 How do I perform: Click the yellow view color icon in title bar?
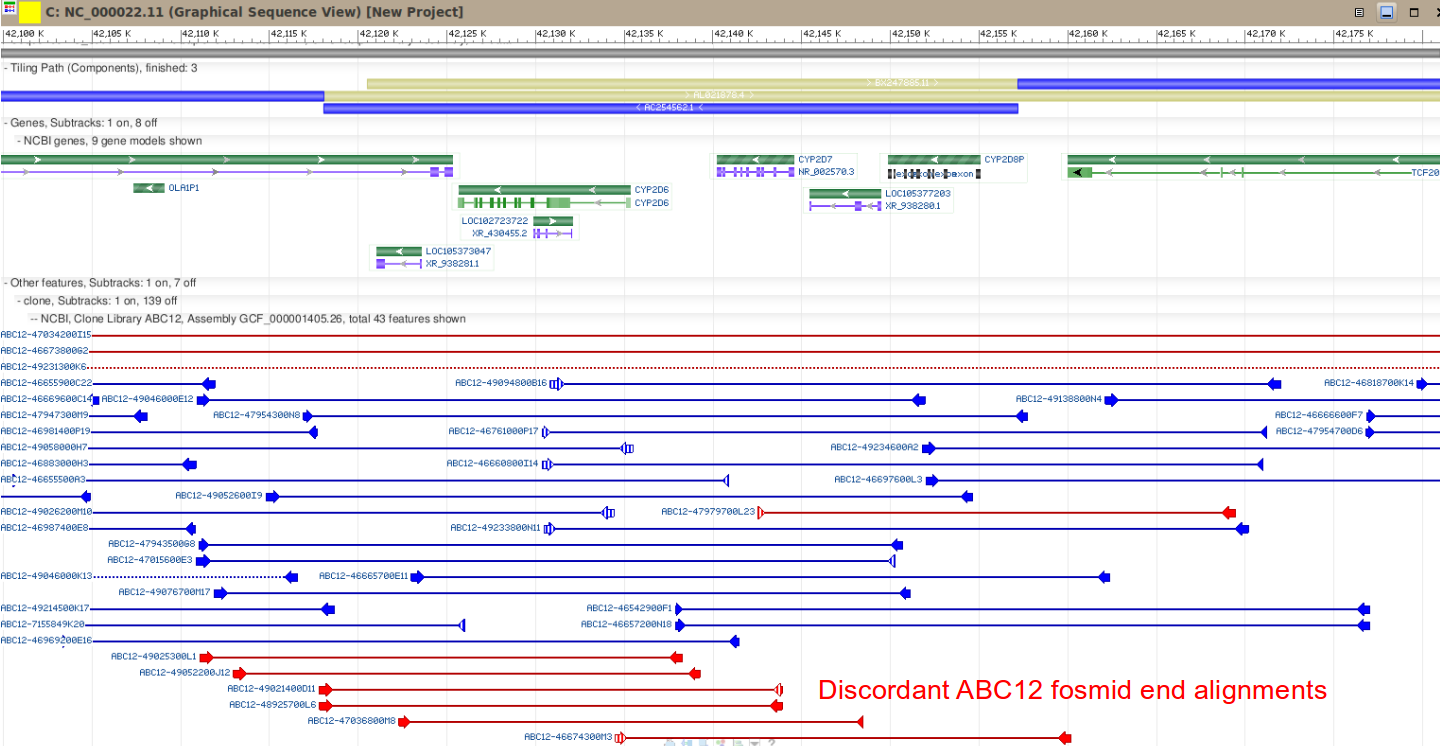30,12
